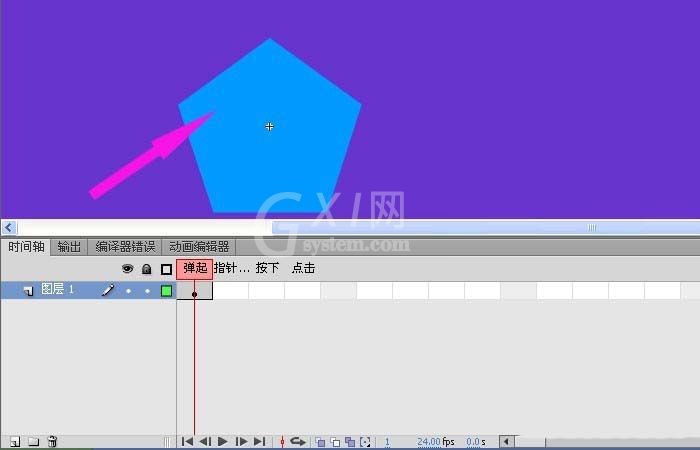Go to first frame

(188, 442)
